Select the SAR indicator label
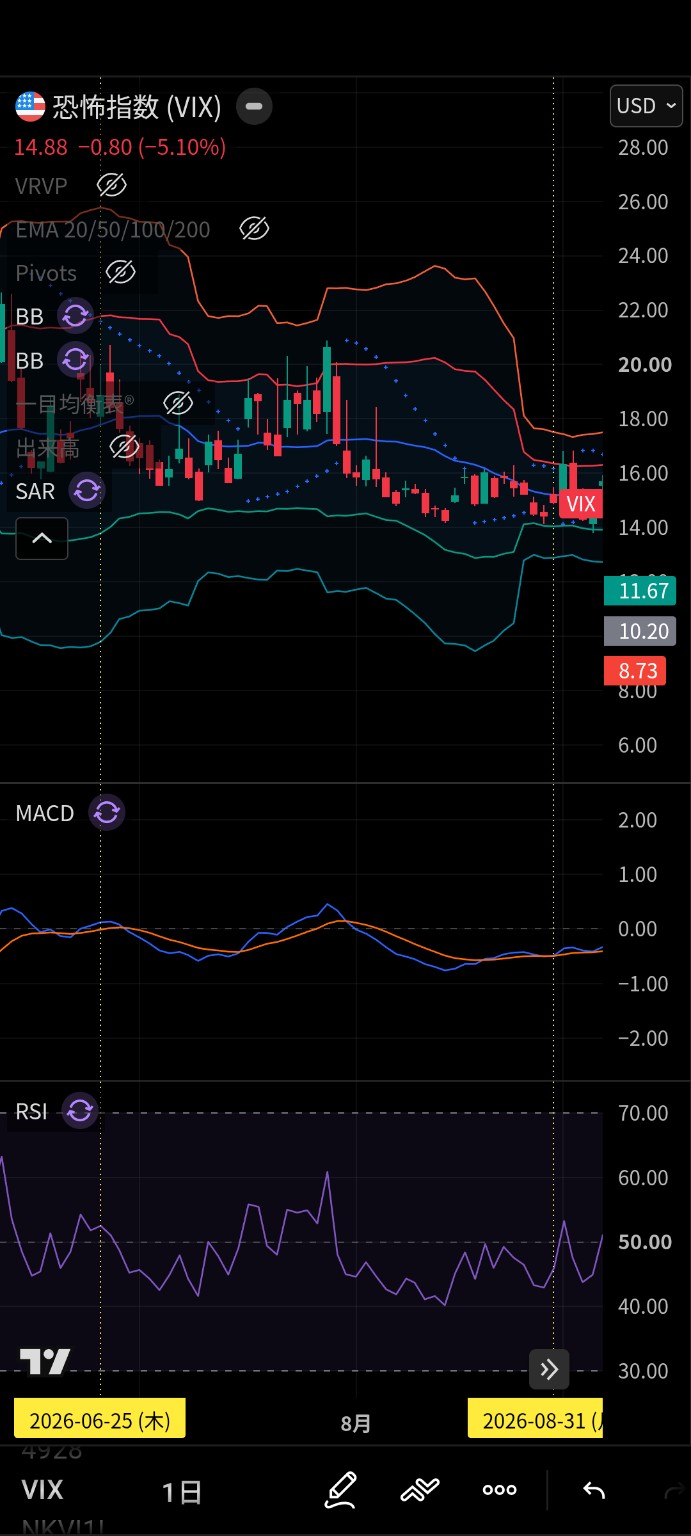 tap(35, 490)
